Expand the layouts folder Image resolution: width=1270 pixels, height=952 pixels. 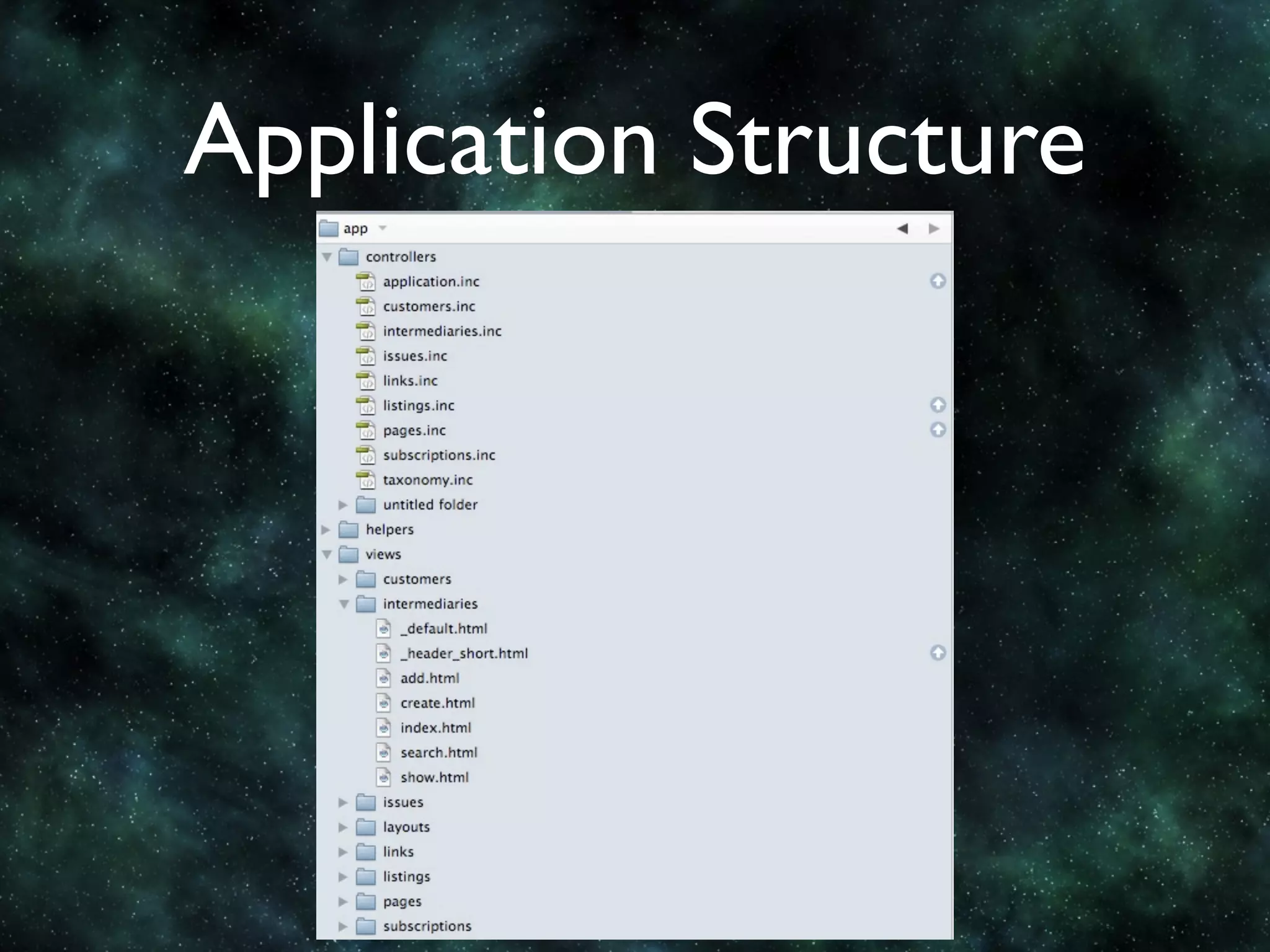pos(343,827)
